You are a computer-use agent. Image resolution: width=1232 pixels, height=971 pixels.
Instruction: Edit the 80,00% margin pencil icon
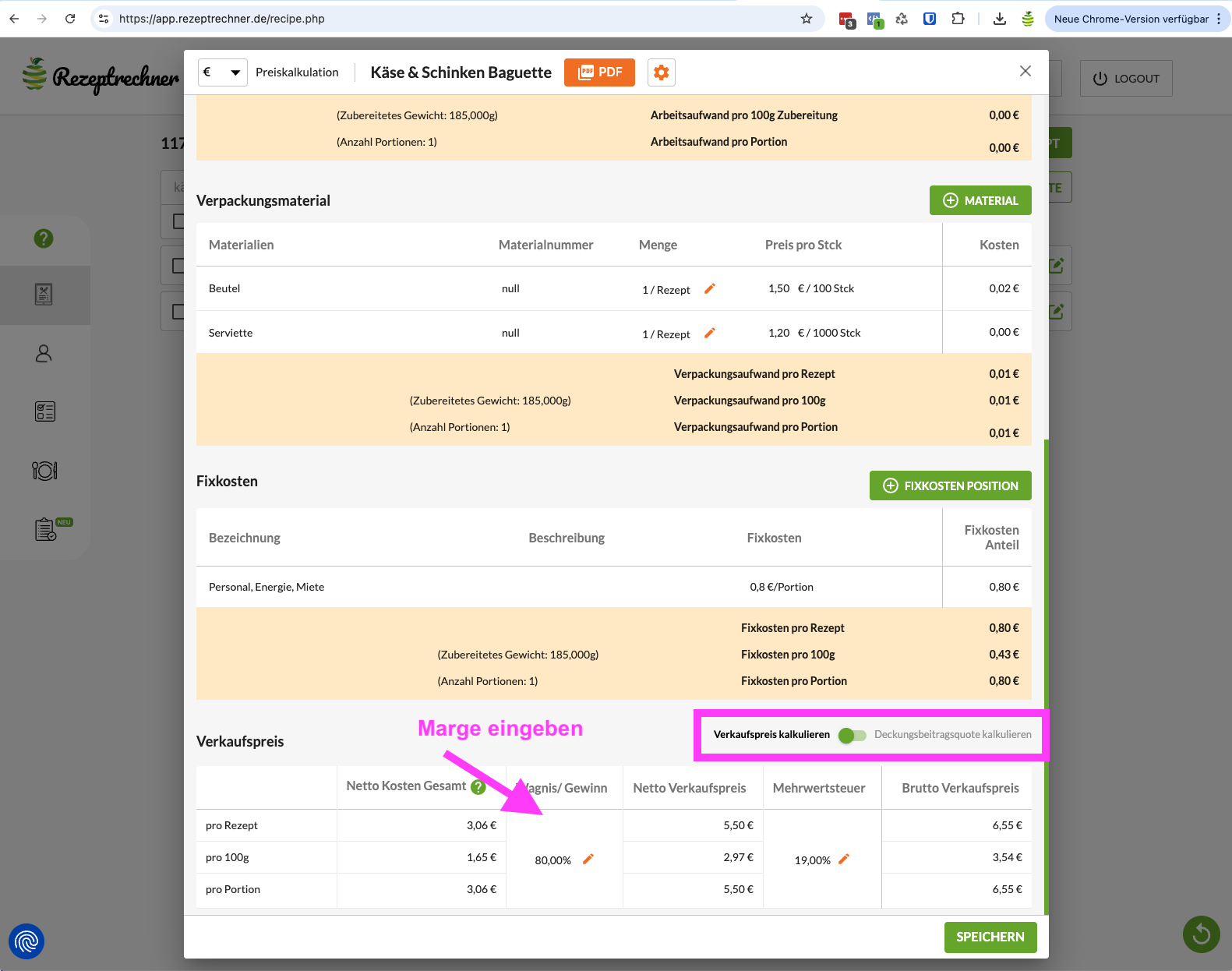(588, 859)
